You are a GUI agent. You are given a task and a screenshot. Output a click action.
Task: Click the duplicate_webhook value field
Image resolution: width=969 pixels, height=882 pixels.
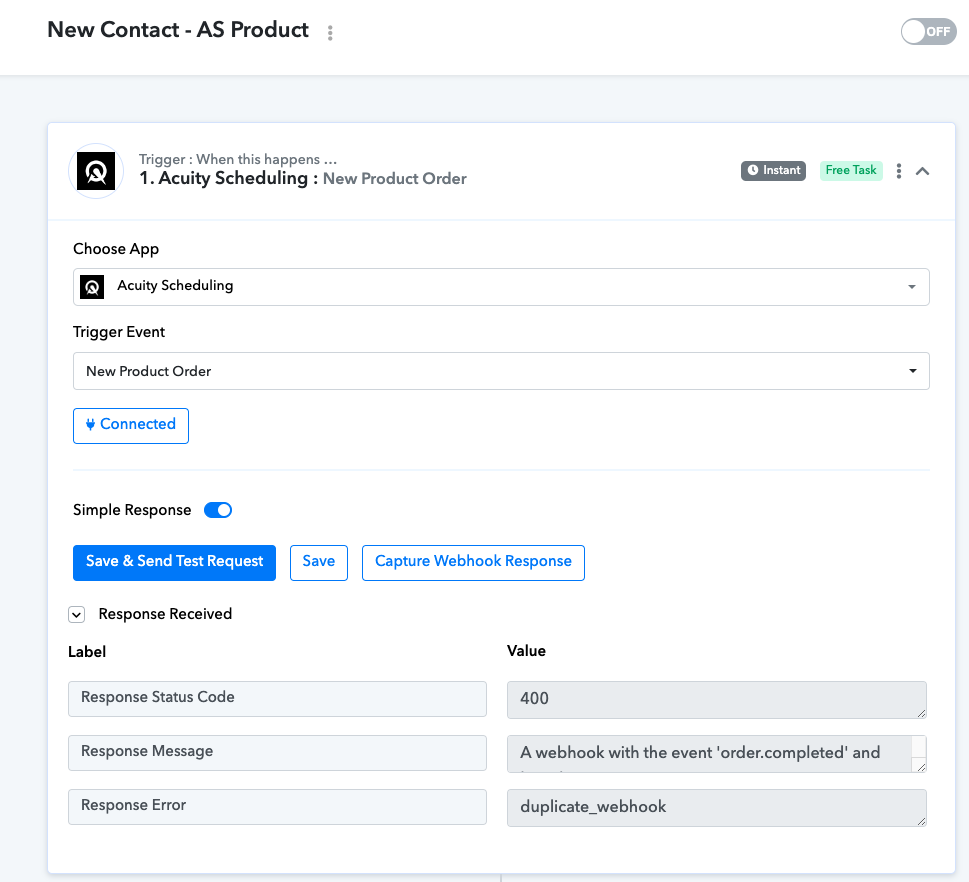717,807
